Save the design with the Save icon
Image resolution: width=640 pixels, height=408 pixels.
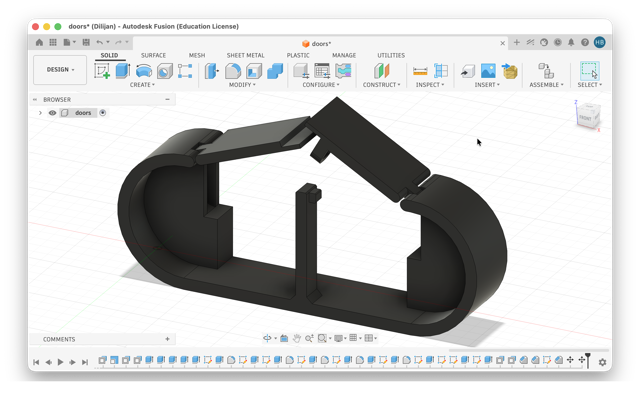pos(86,42)
